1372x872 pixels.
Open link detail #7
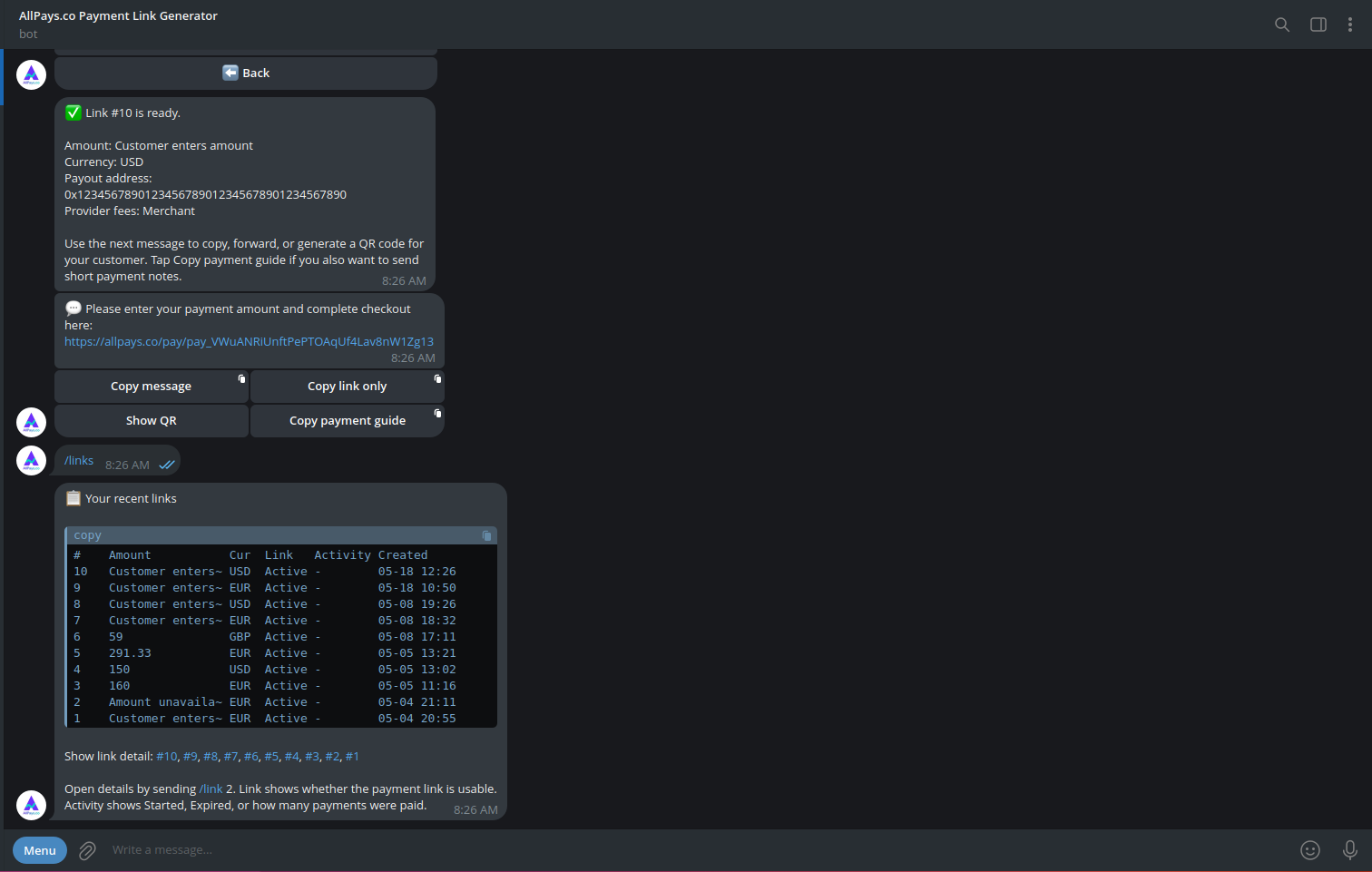click(x=231, y=756)
